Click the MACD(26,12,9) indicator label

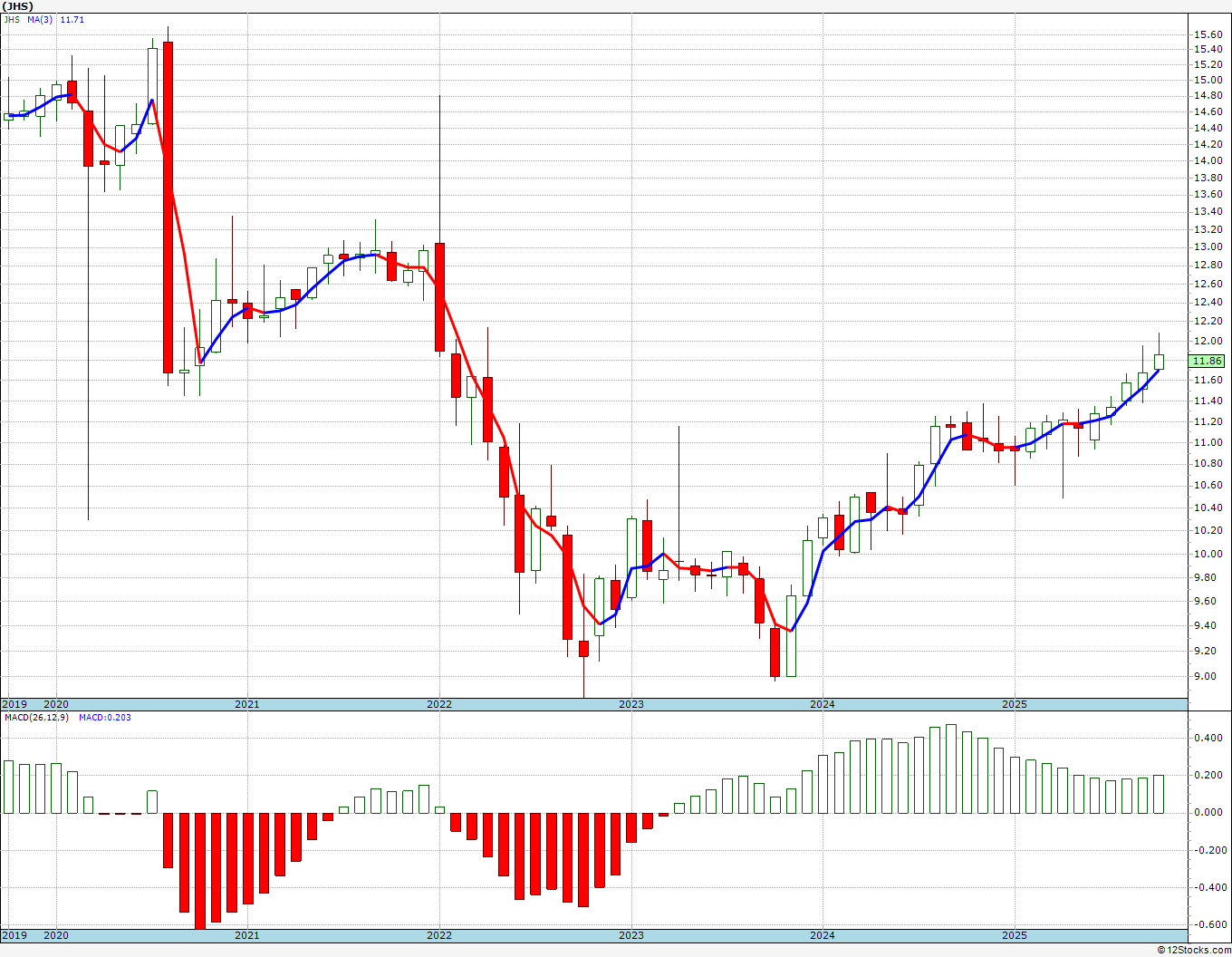coord(34,718)
